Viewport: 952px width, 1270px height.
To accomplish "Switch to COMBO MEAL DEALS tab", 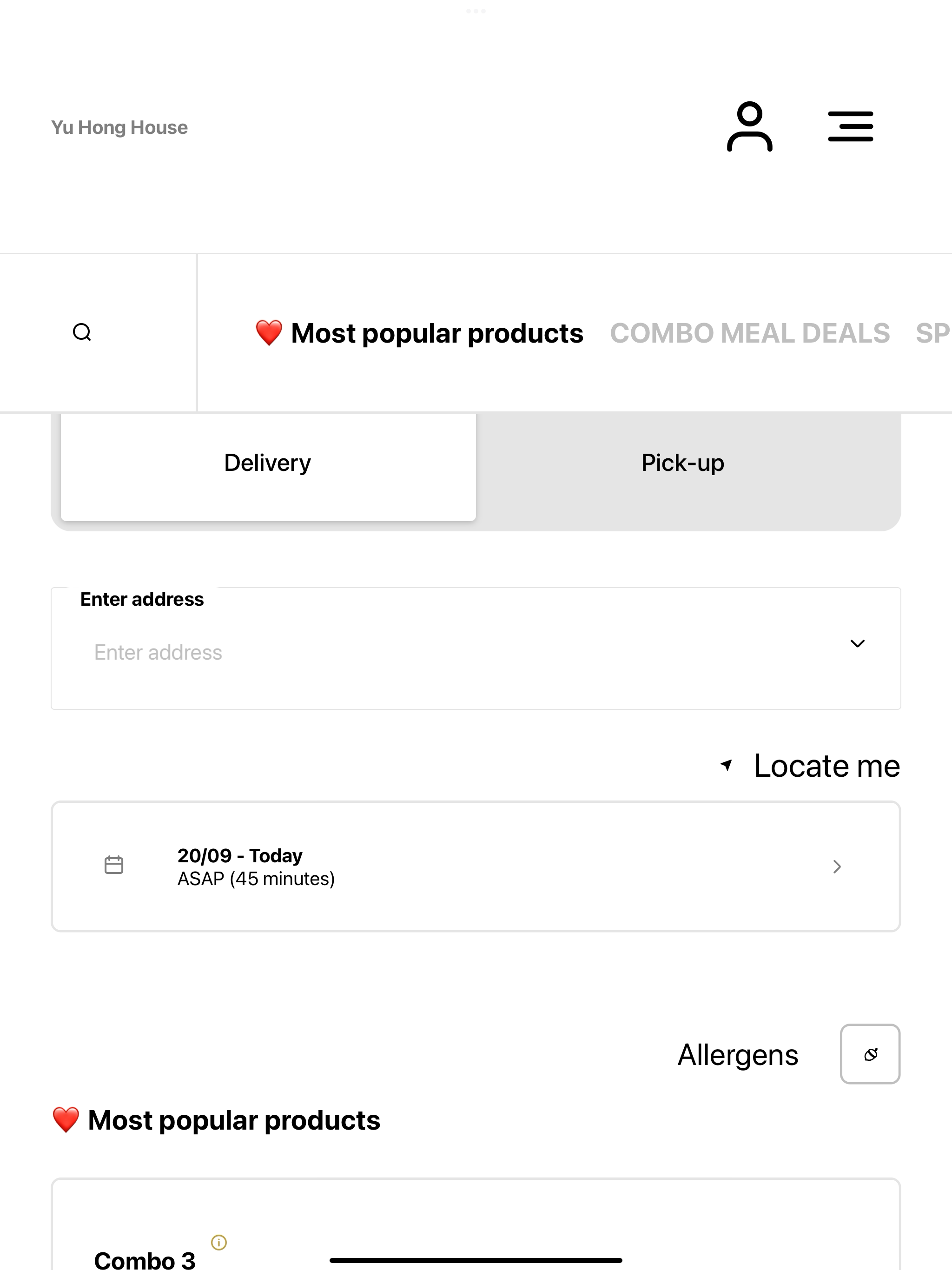I will (x=750, y=334).
